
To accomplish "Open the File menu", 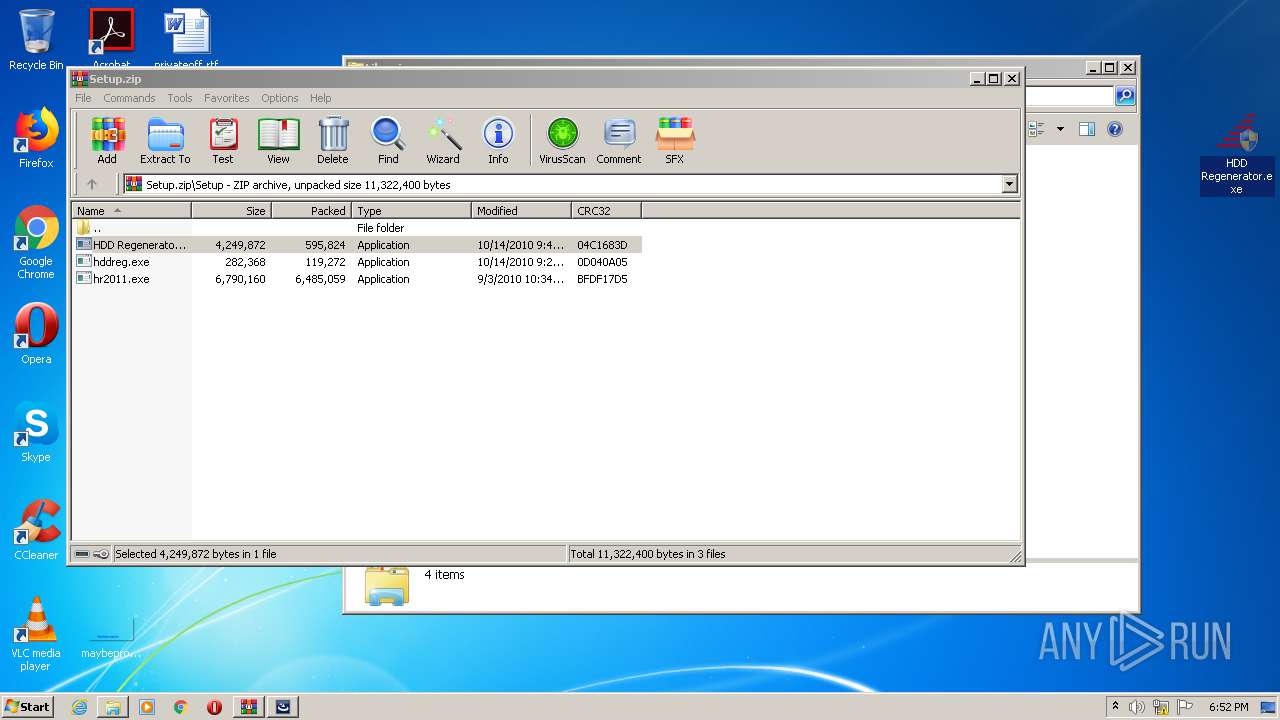I will [x=83, y=98].
